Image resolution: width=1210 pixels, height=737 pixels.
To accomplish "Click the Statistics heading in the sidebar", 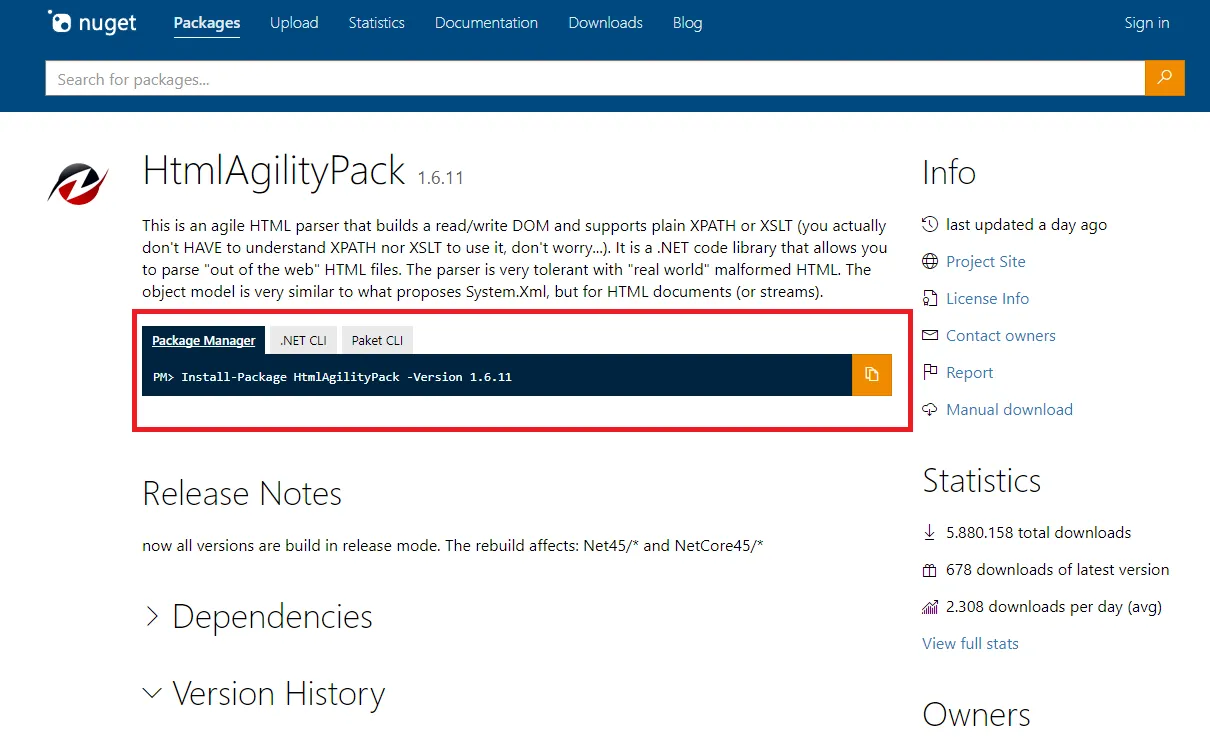I will 982,481.
